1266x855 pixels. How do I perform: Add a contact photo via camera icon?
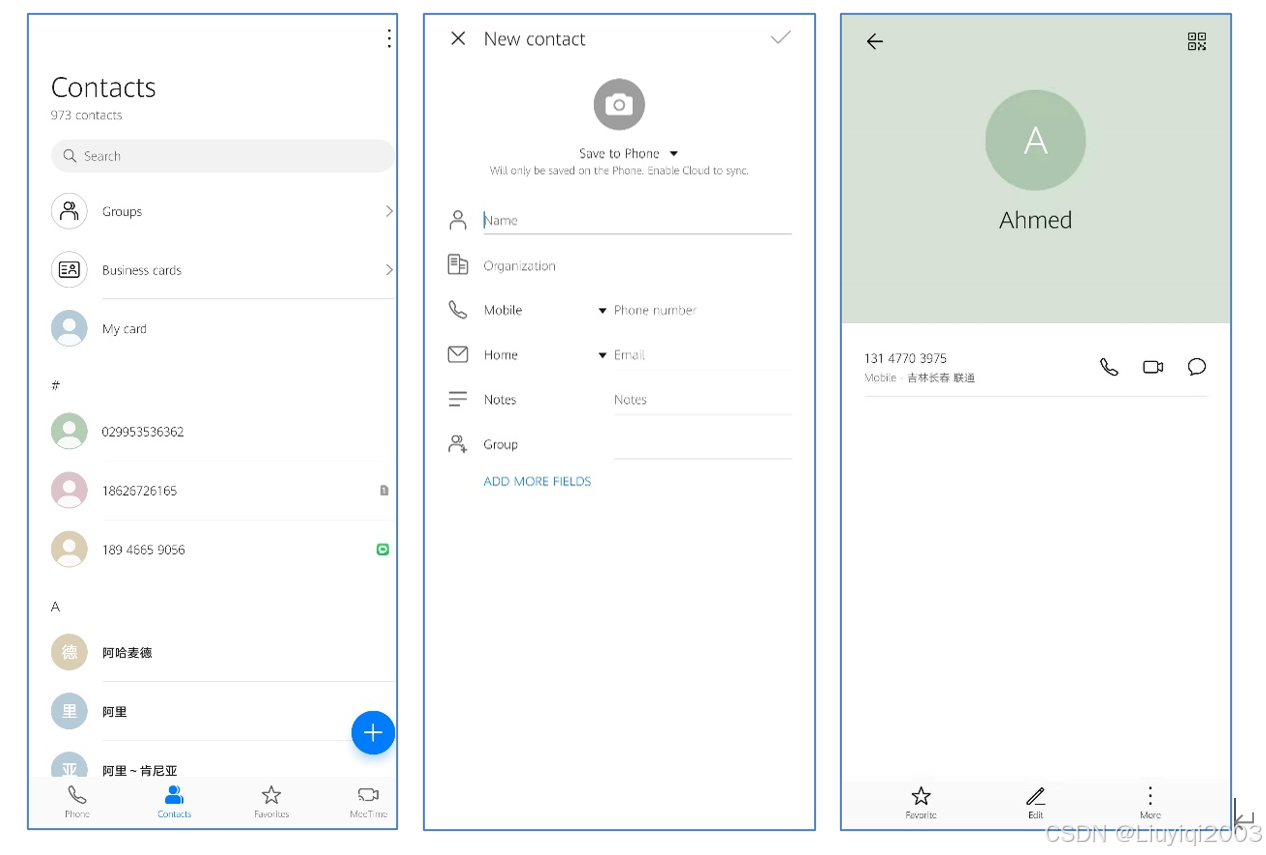619,104
